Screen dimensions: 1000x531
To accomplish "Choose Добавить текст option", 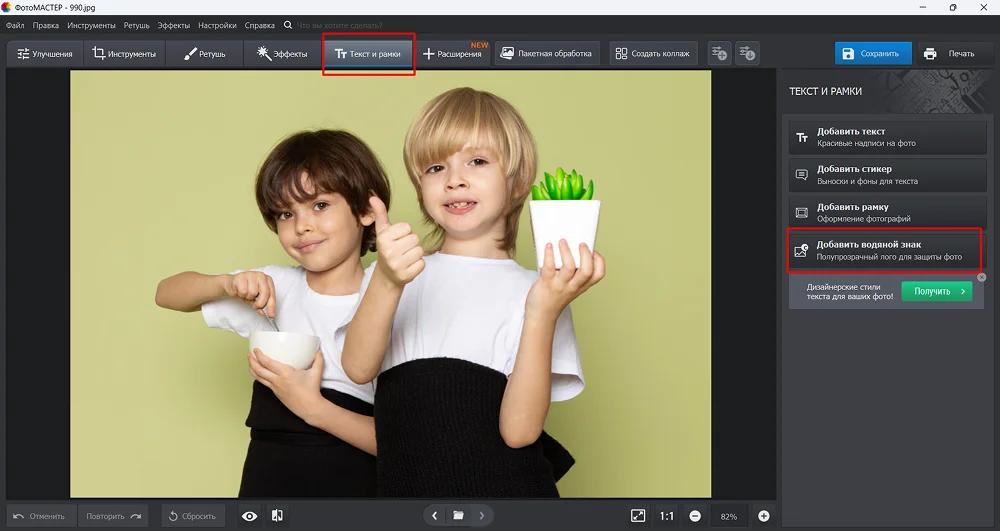I will coord(887,137).
